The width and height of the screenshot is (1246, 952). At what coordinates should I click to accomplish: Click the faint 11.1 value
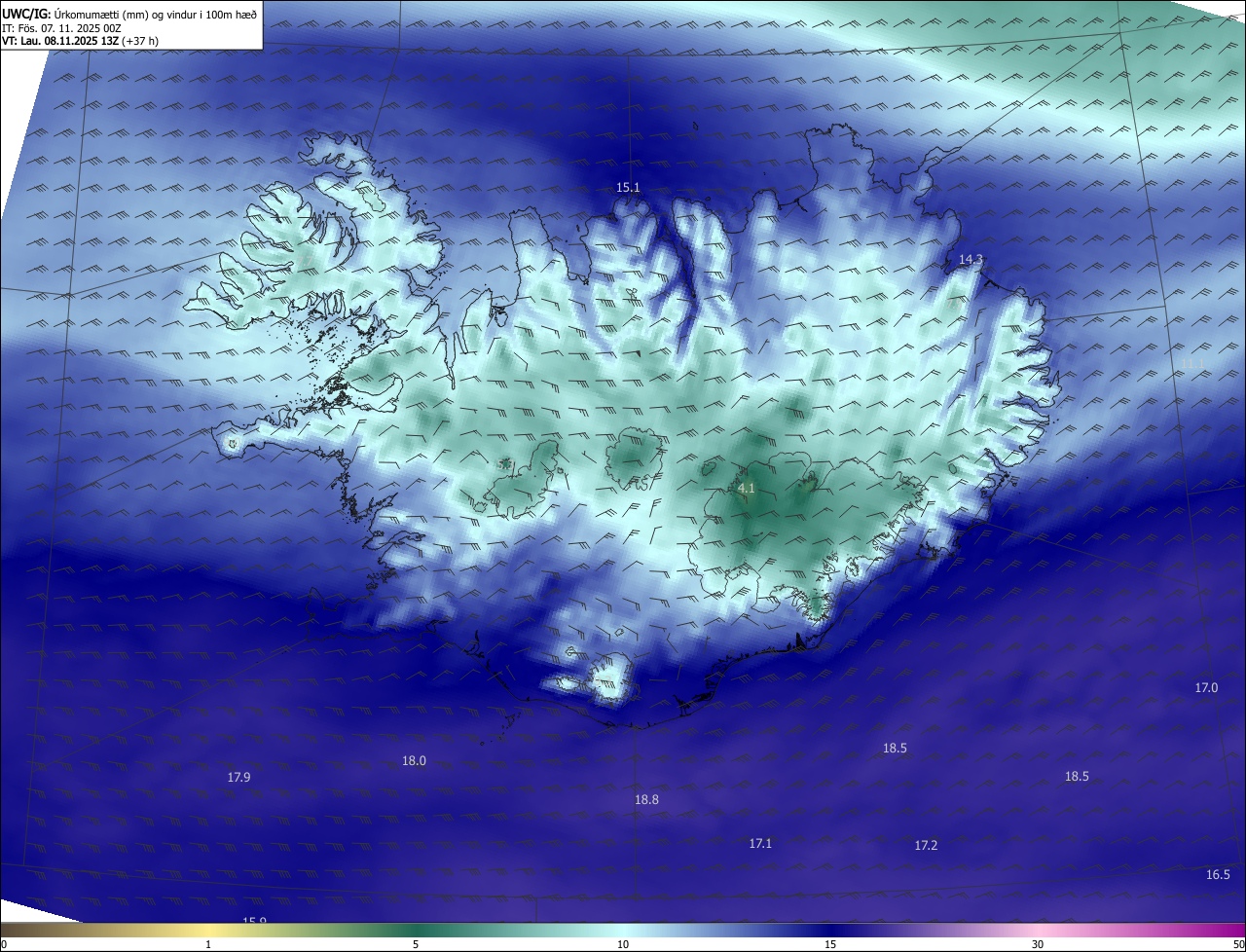point(1192,363)
